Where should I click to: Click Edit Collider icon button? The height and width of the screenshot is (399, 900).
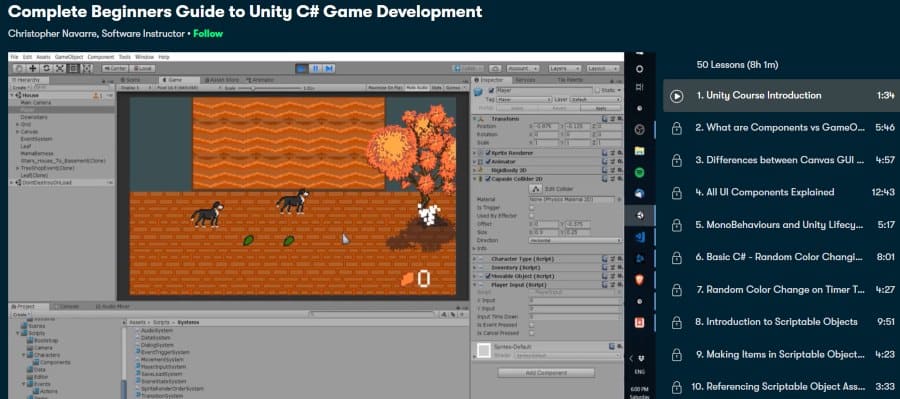click(535, 188)
